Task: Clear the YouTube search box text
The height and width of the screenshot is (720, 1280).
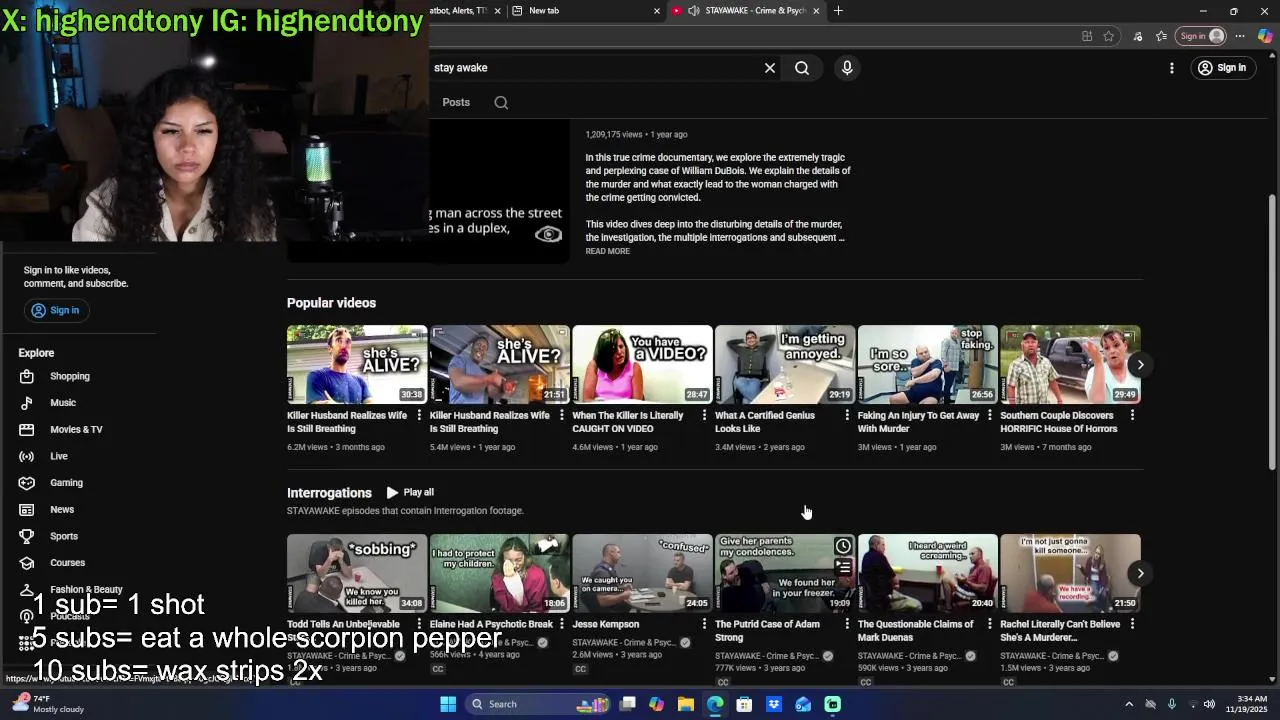Action: 770,68
